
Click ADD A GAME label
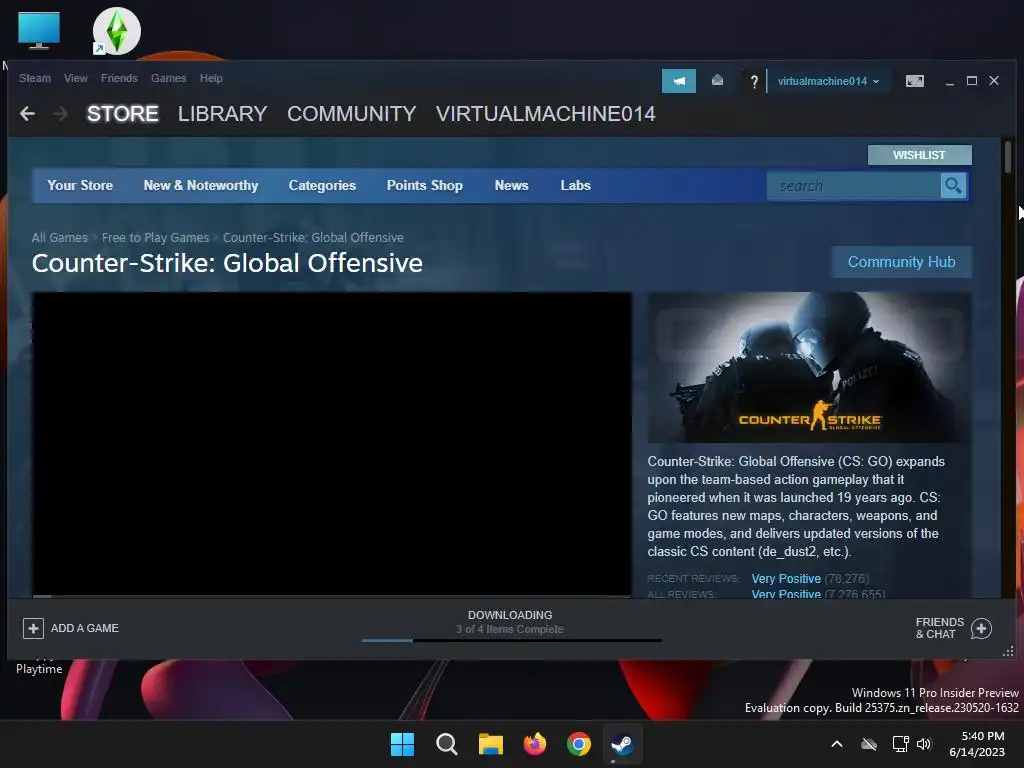coord(85,628)
